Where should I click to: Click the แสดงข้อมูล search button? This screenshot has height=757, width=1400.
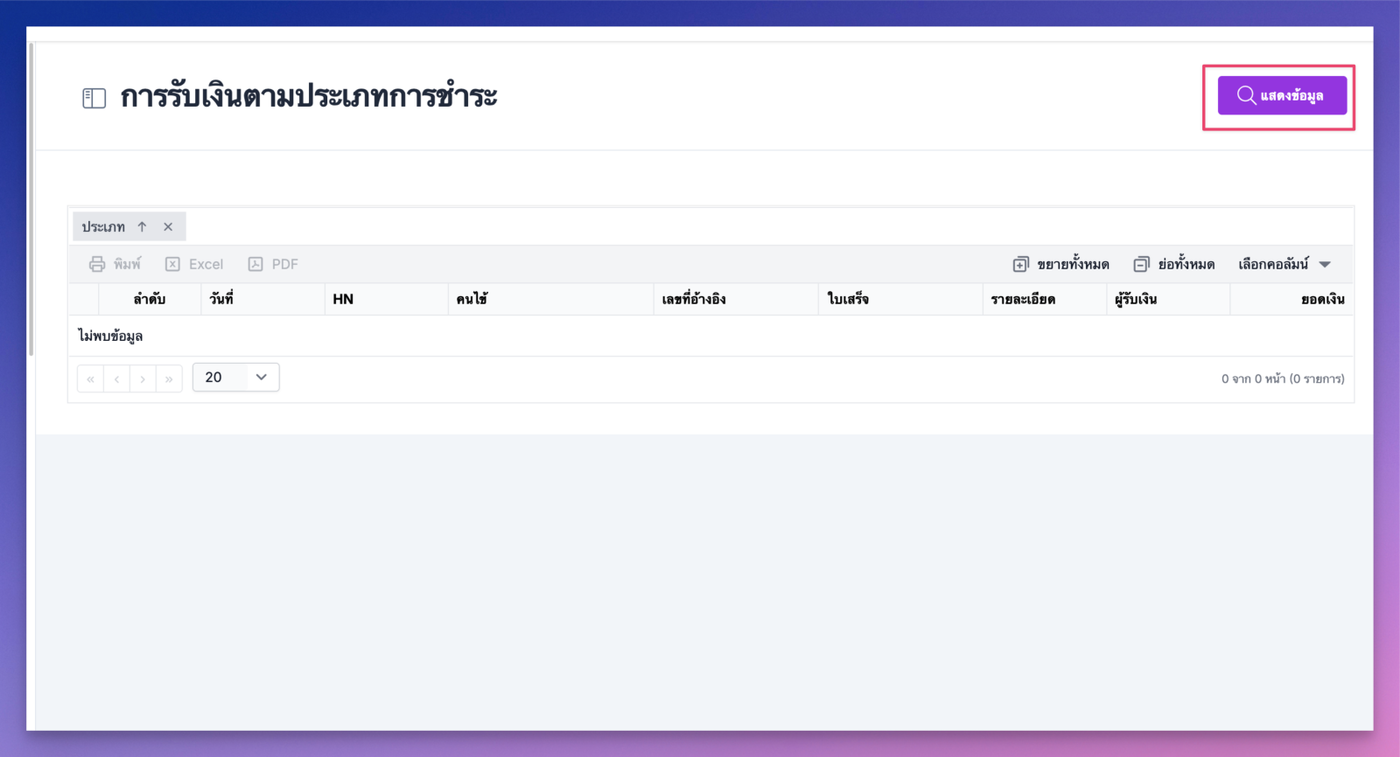tap(1281, 96)
